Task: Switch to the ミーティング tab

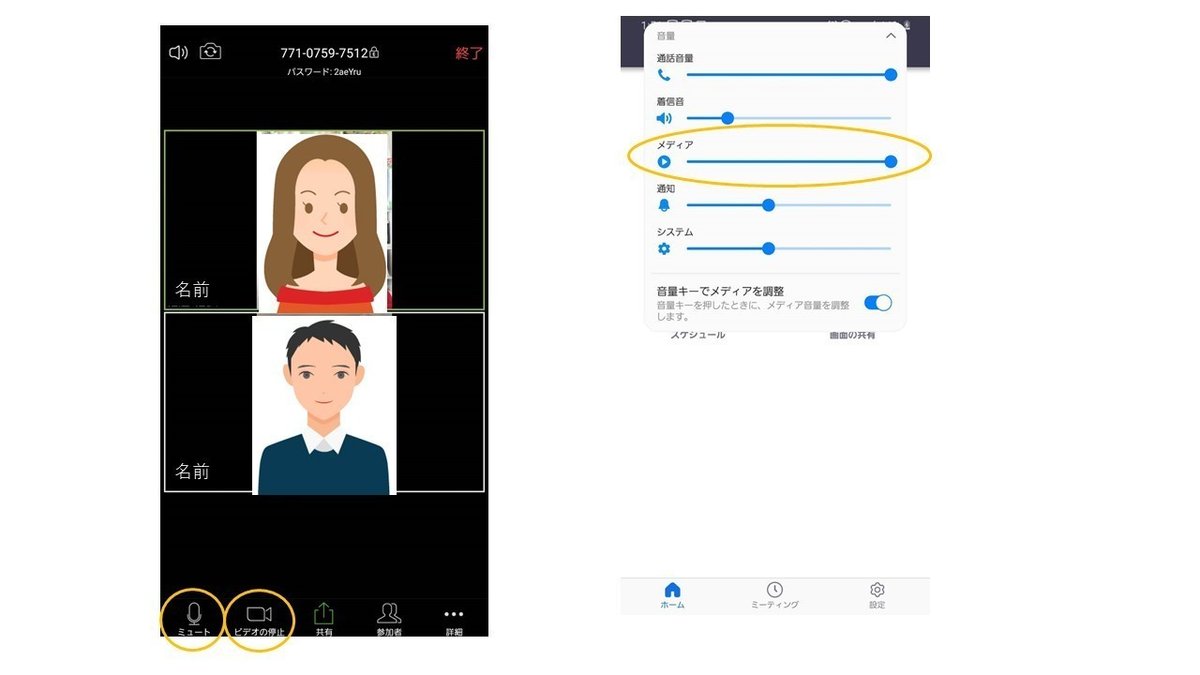Action: click(775, 592)
